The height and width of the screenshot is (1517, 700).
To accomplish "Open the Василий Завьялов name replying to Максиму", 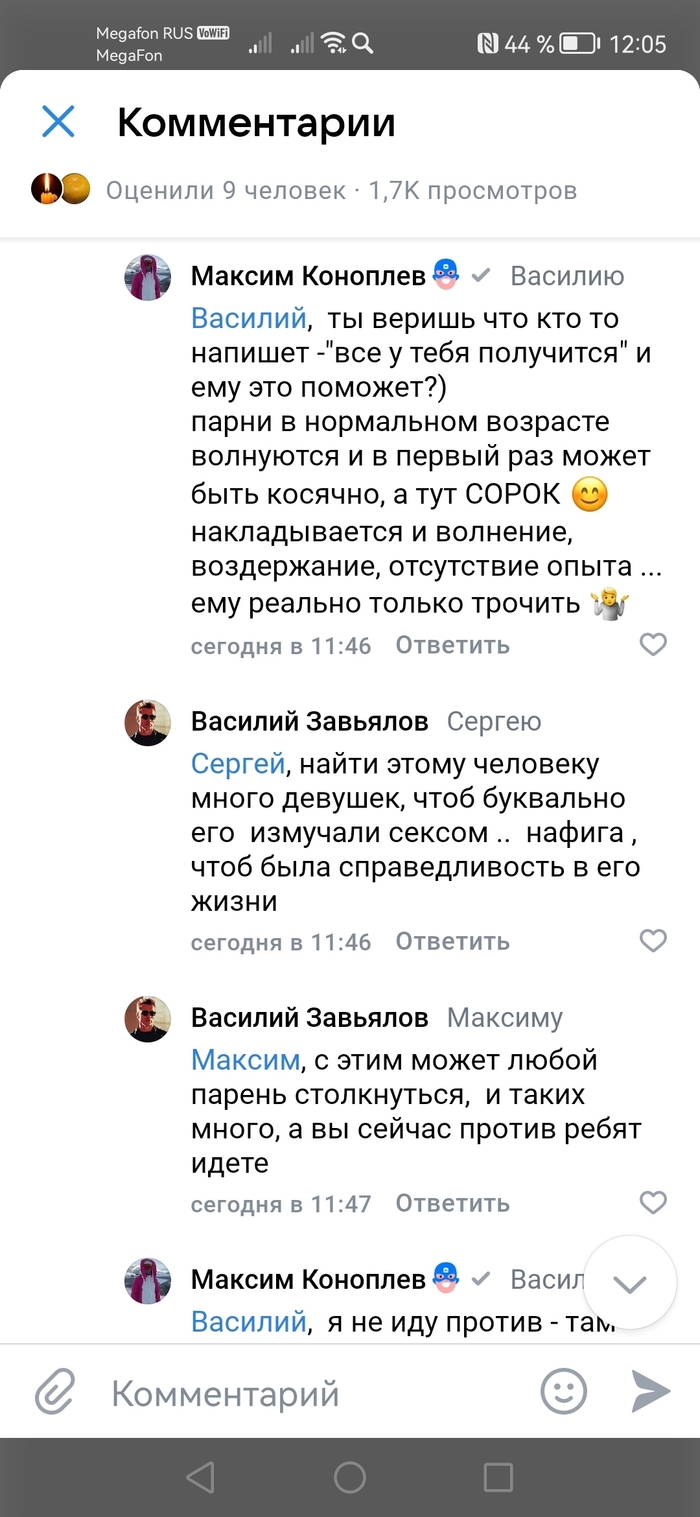I will [309, 1018].
